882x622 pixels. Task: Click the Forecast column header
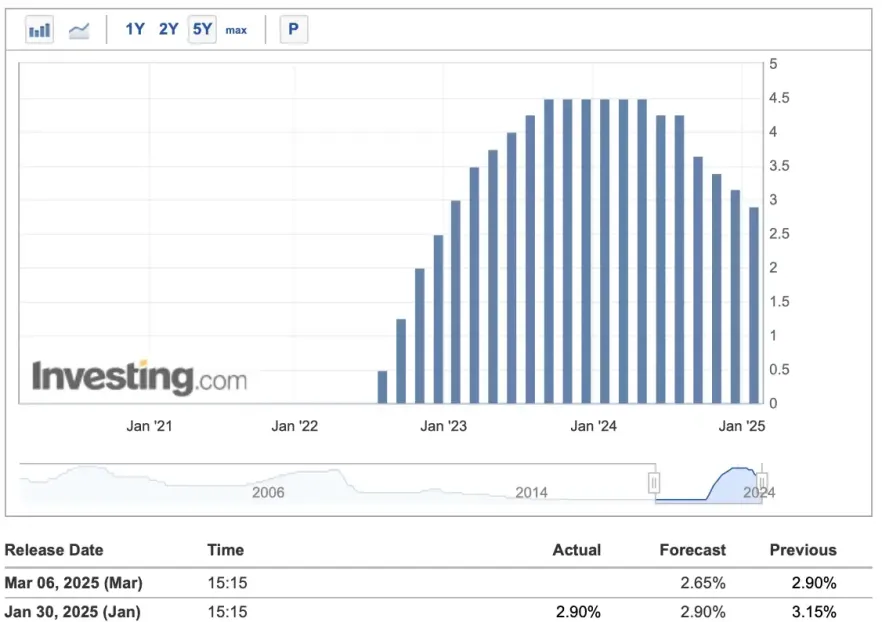click(x=693, y=550)
